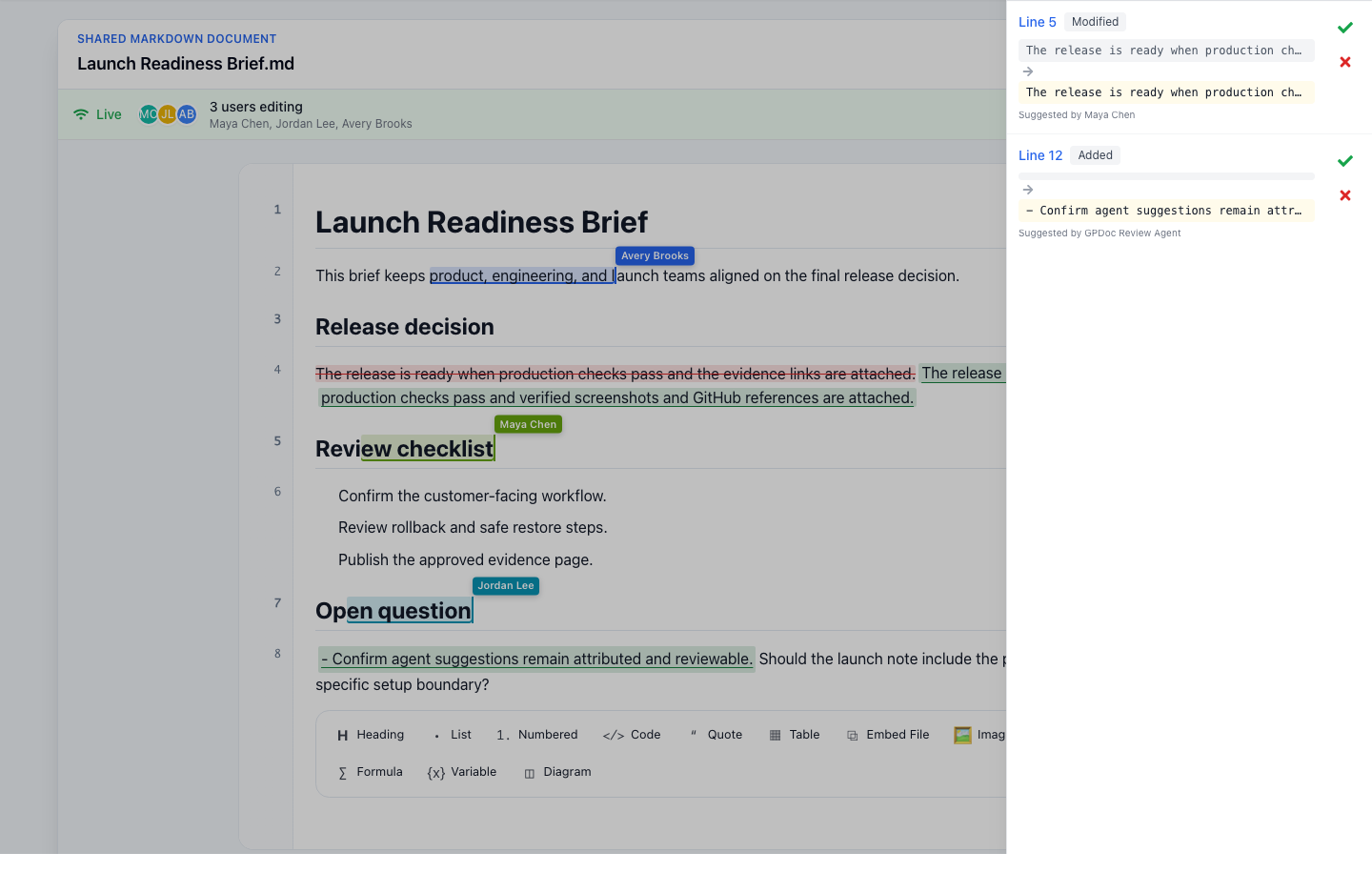Screen dimensions: 1372x893
Task: Open the Line 12 link in suggestions panel
Action: (1039, 155)
